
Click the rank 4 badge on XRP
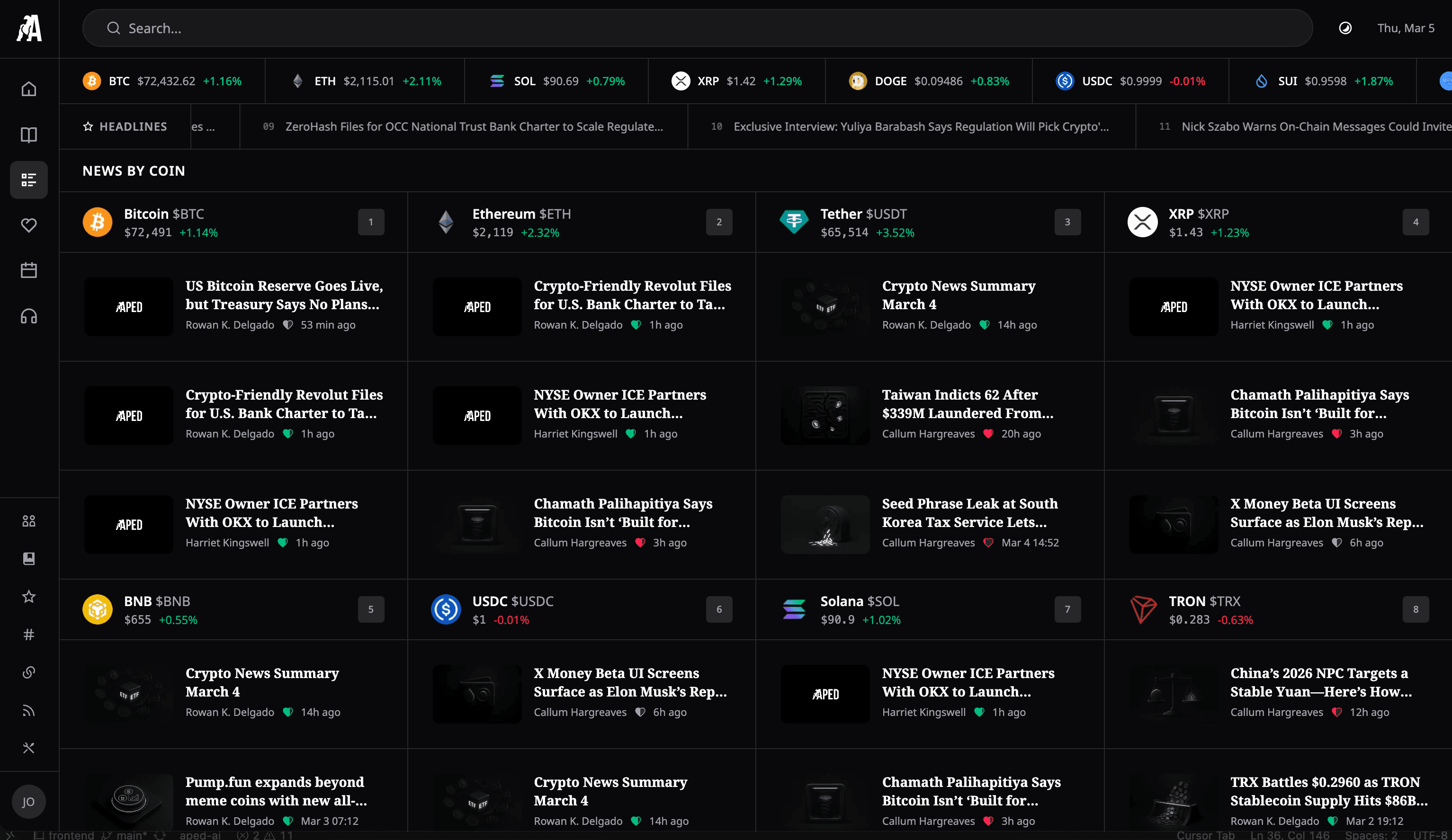(1415, 222)
